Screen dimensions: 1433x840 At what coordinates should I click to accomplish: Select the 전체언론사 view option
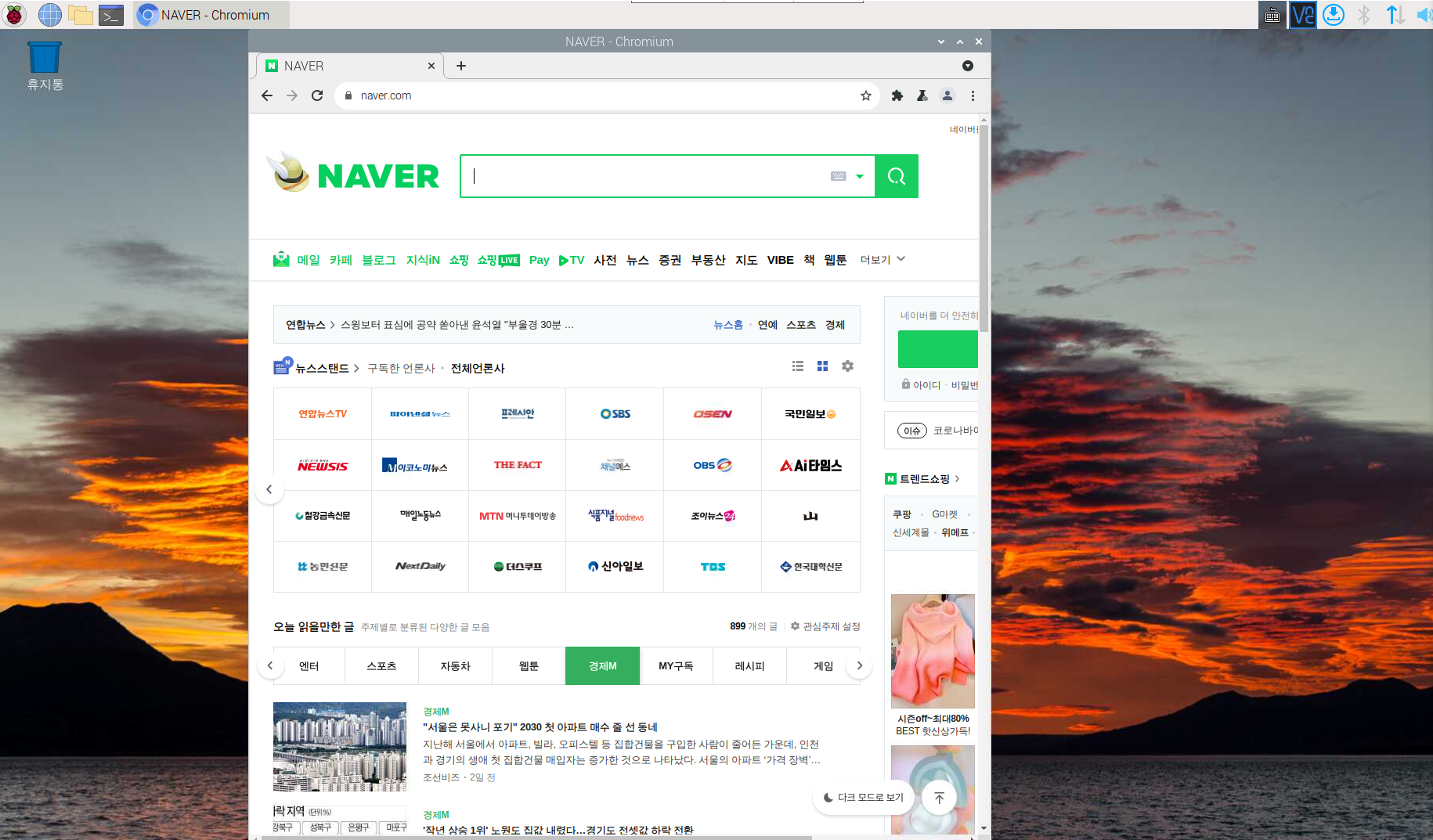tap(478, 368)
